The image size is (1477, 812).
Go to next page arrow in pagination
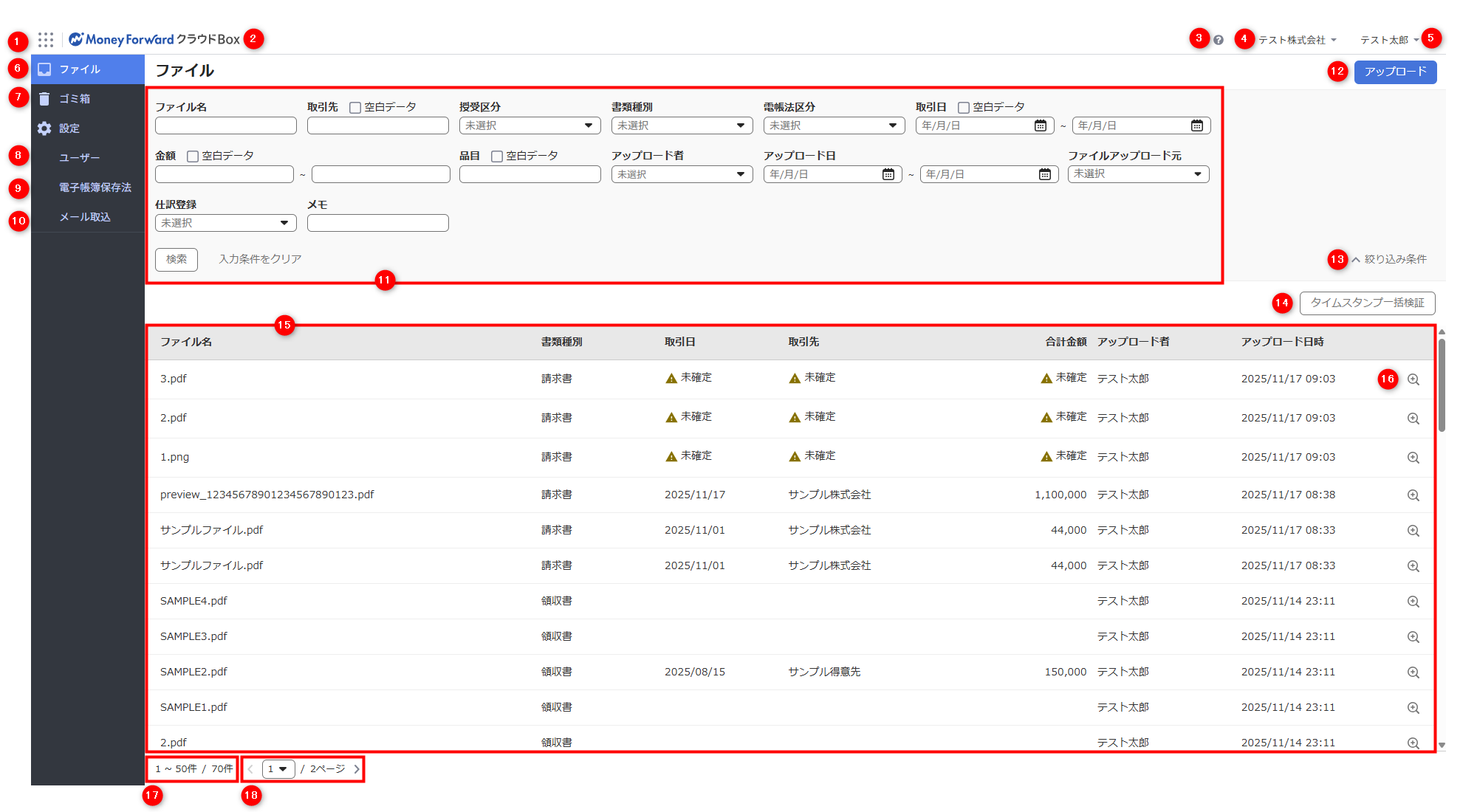357,769
